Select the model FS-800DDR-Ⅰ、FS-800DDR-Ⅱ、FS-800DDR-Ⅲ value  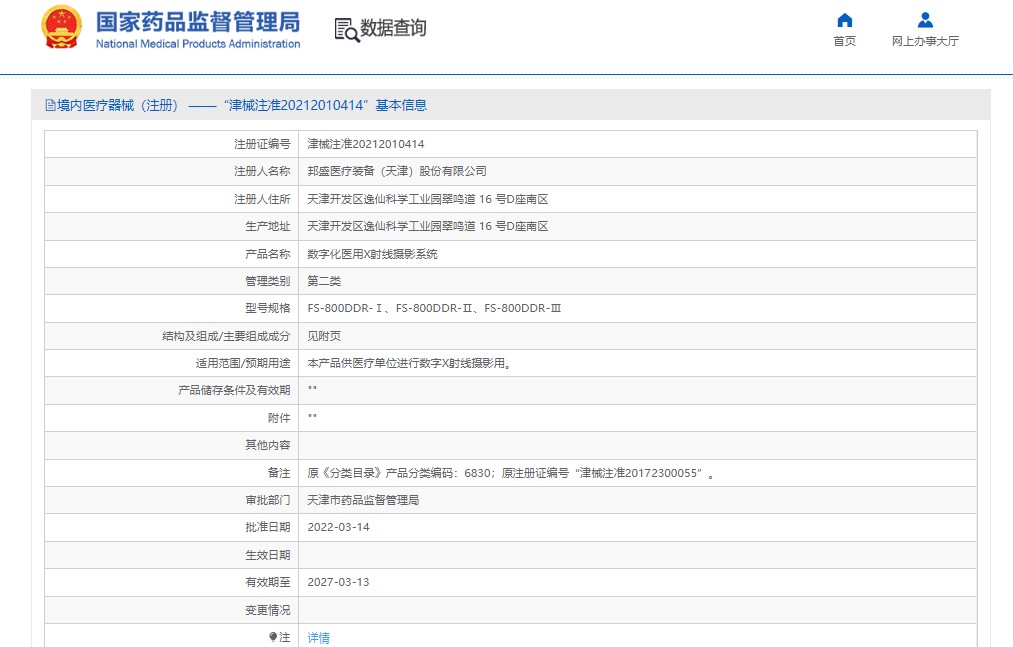[434, 308]
